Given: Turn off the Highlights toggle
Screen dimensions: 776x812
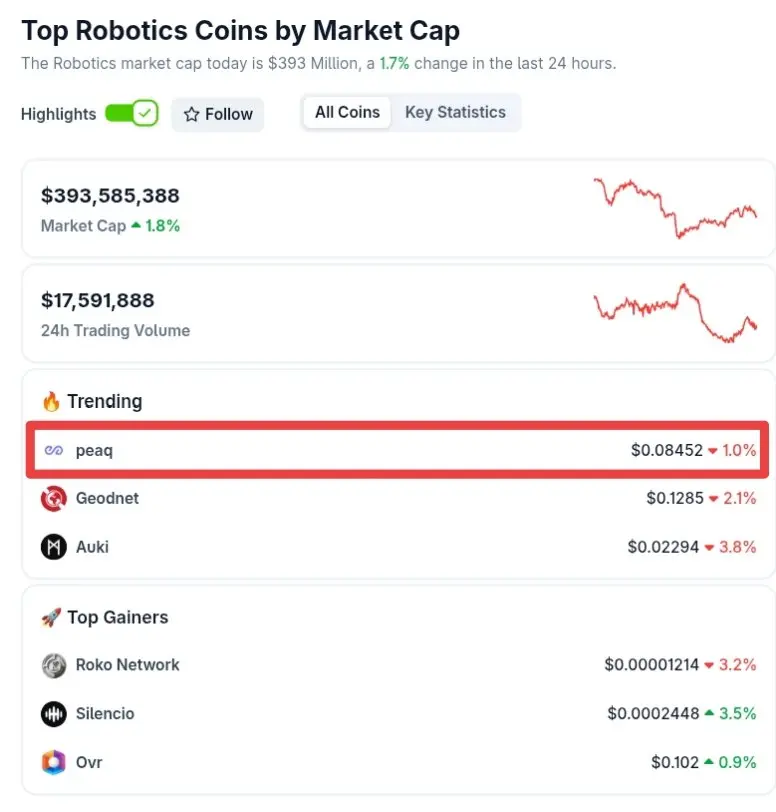Looking at the screenshot, I should pos(132,113).
